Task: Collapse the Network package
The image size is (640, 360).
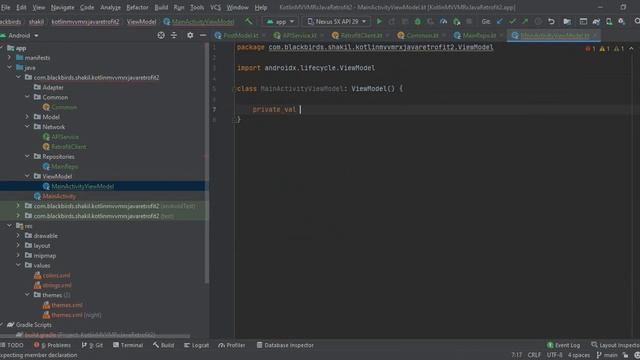Action: click(x=27, y=127)
